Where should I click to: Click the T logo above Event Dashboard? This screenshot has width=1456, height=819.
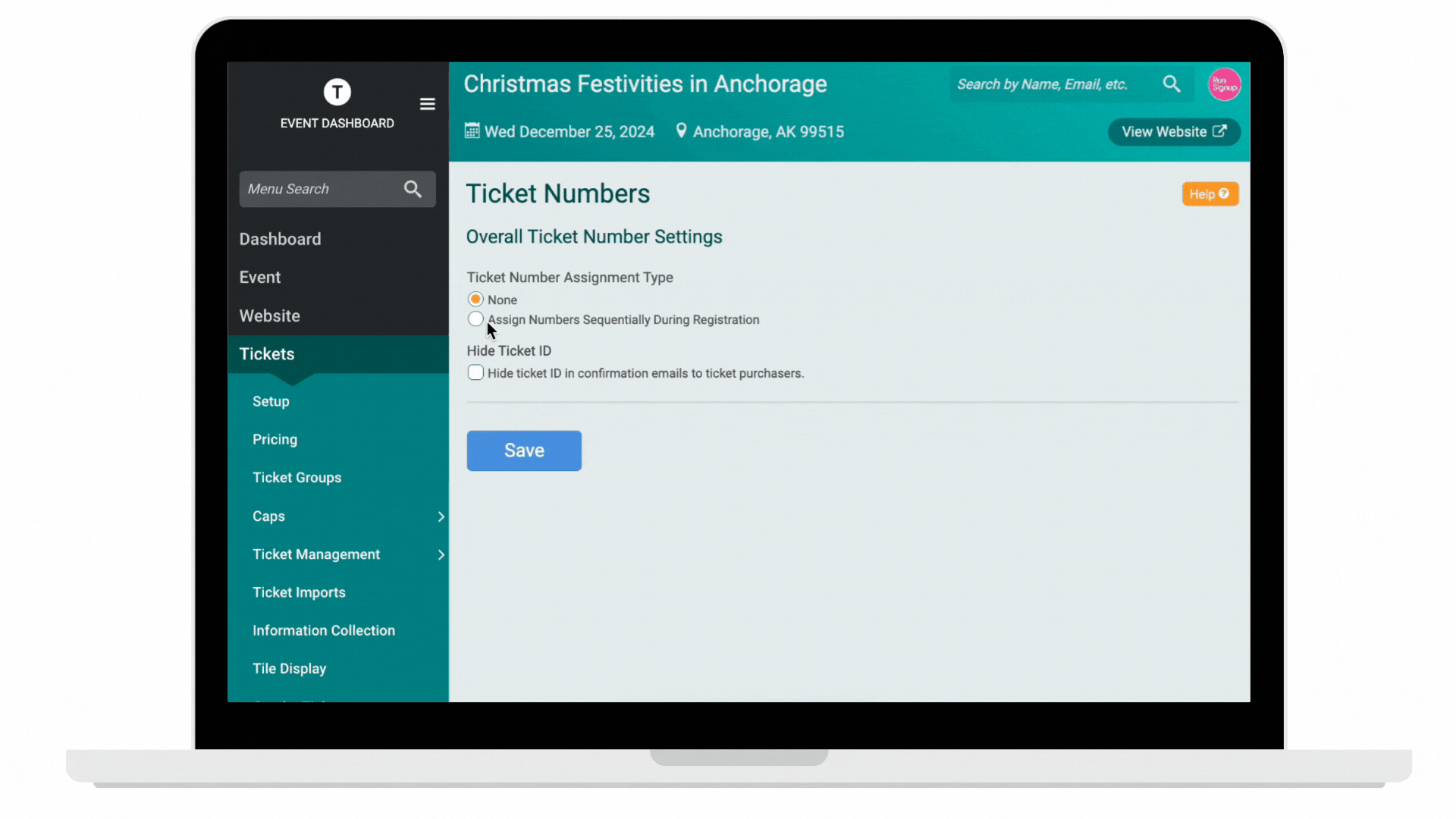point(337,92)
